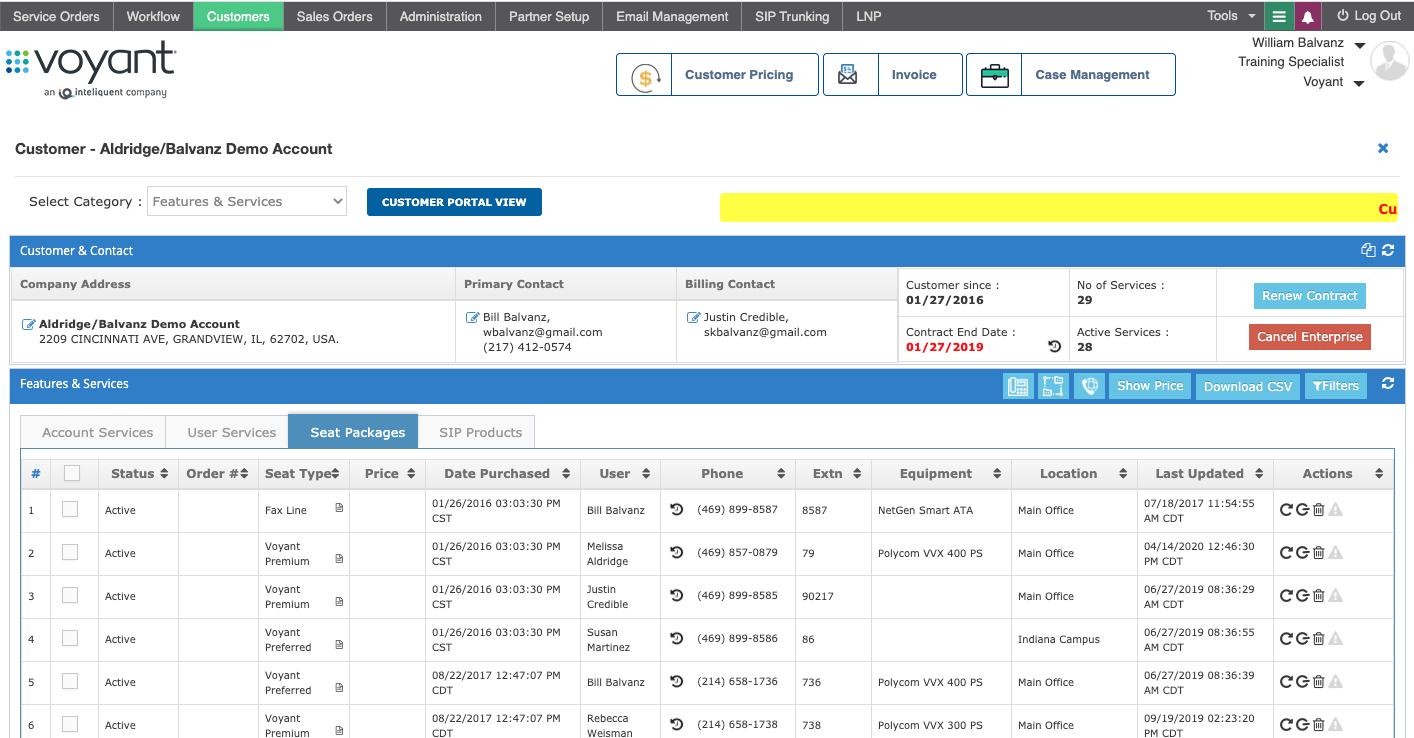This screenshot has width=1414, height=738.
Task: Click the globe phone icon beside Show Price
Action: (x=1089, y=386)
